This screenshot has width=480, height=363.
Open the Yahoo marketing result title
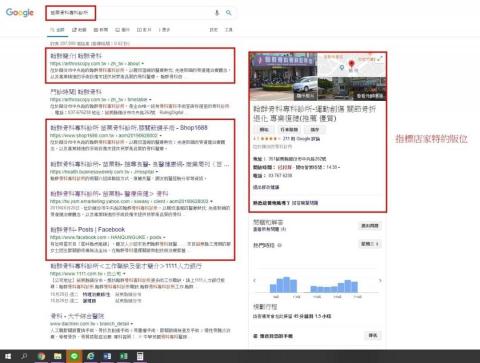click(x=109, y=194)
